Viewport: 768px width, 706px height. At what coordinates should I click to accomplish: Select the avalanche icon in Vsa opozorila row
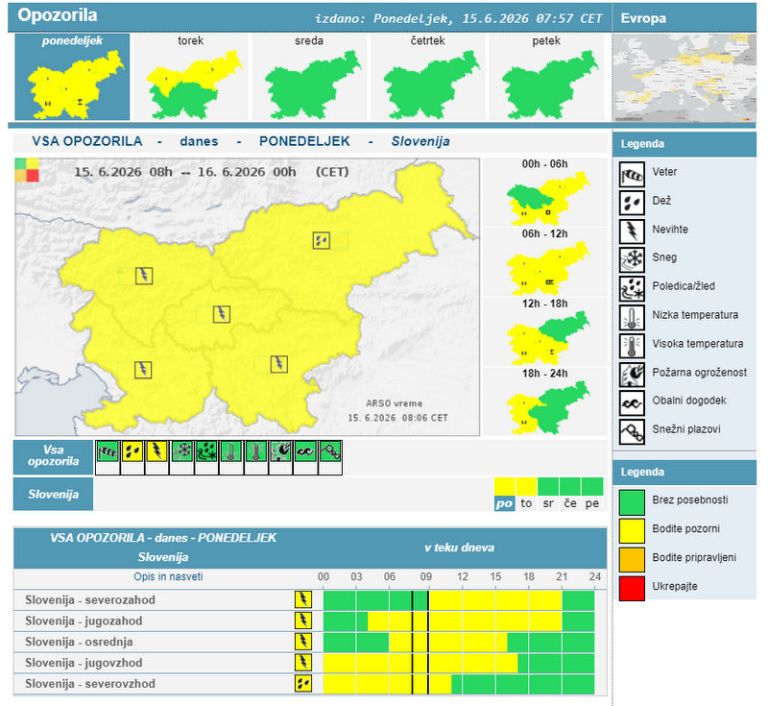pyautogui.click(x=330, y=451)
